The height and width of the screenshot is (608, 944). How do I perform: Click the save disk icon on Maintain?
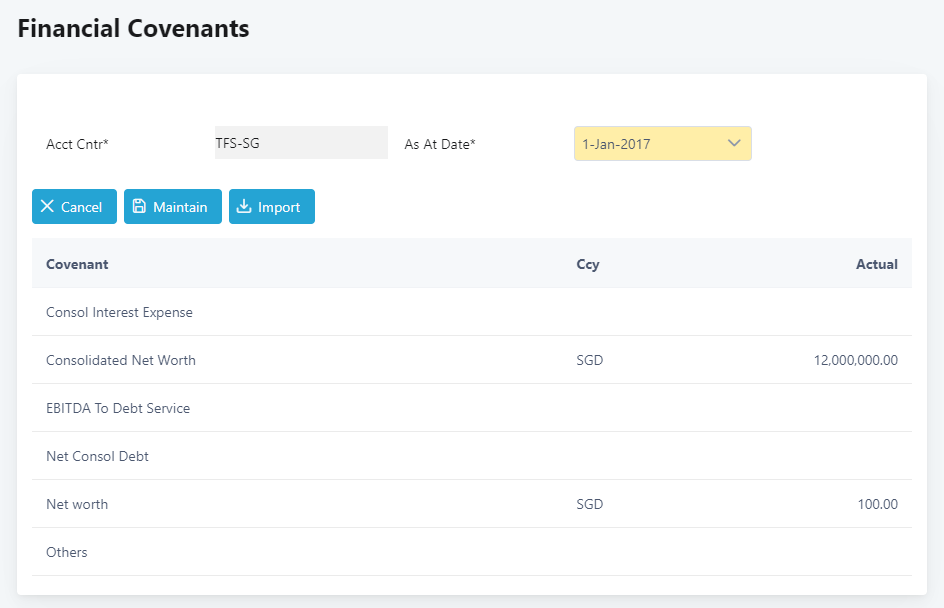[x=139, y=207]
